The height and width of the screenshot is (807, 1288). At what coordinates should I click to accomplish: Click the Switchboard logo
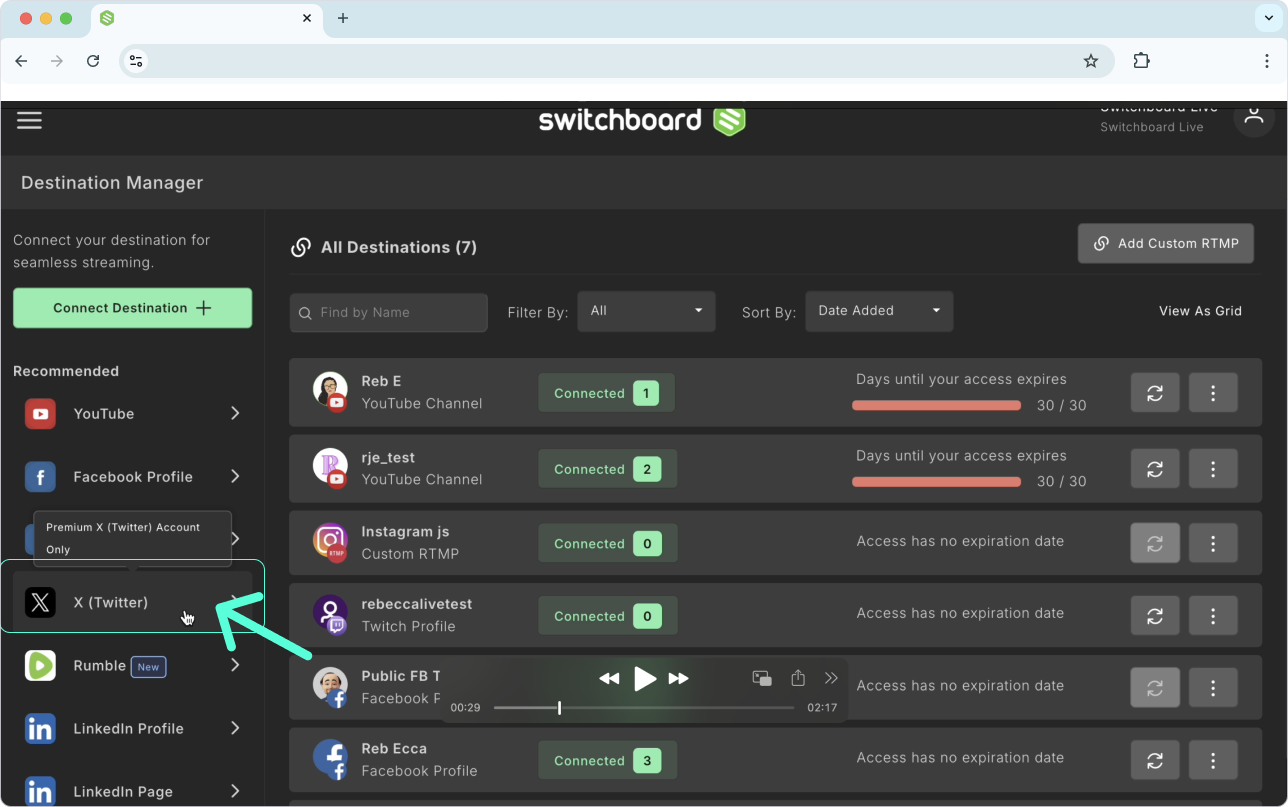tap(642, 120)
